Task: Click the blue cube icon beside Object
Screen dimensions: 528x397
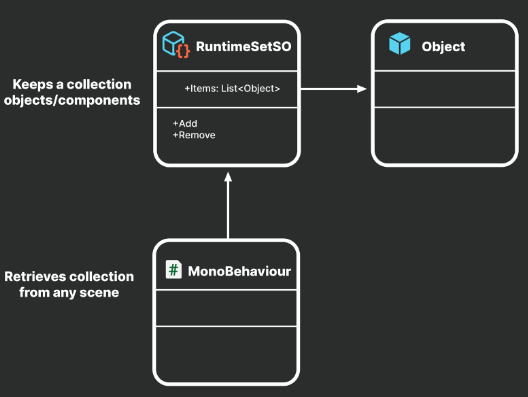Action: (x=399, y=43)
